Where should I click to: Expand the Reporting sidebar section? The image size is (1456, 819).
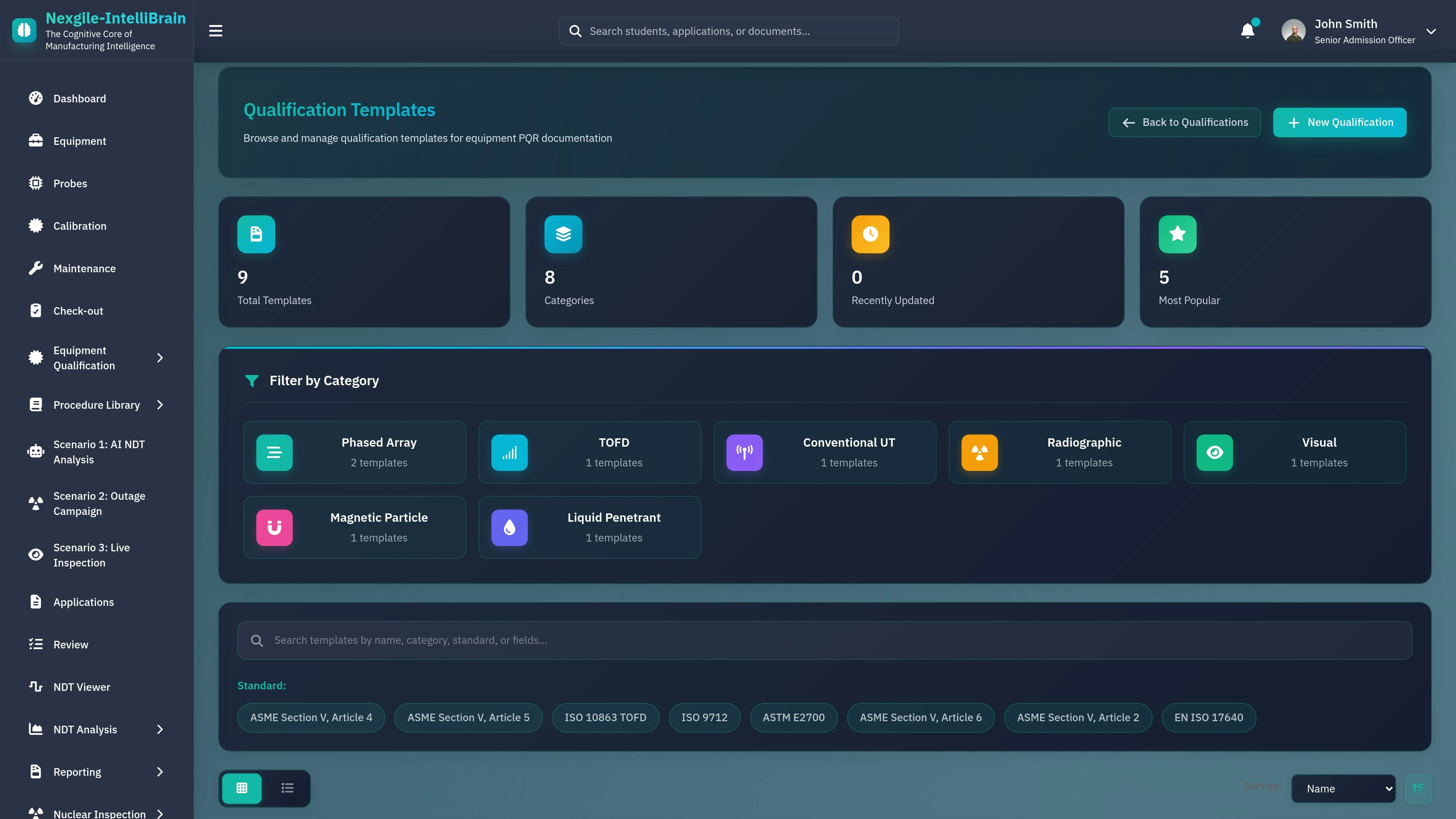pos(77,771)
